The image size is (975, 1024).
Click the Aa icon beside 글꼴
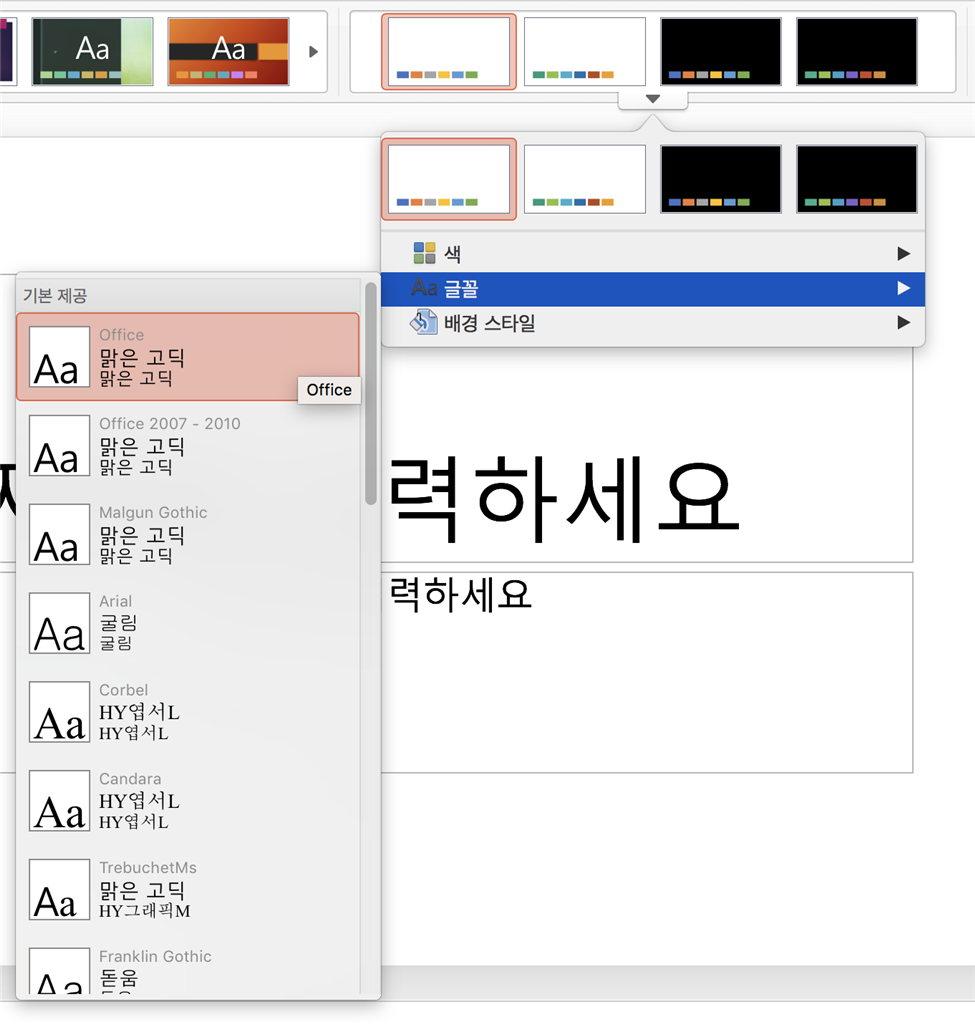tap(424, 288)
